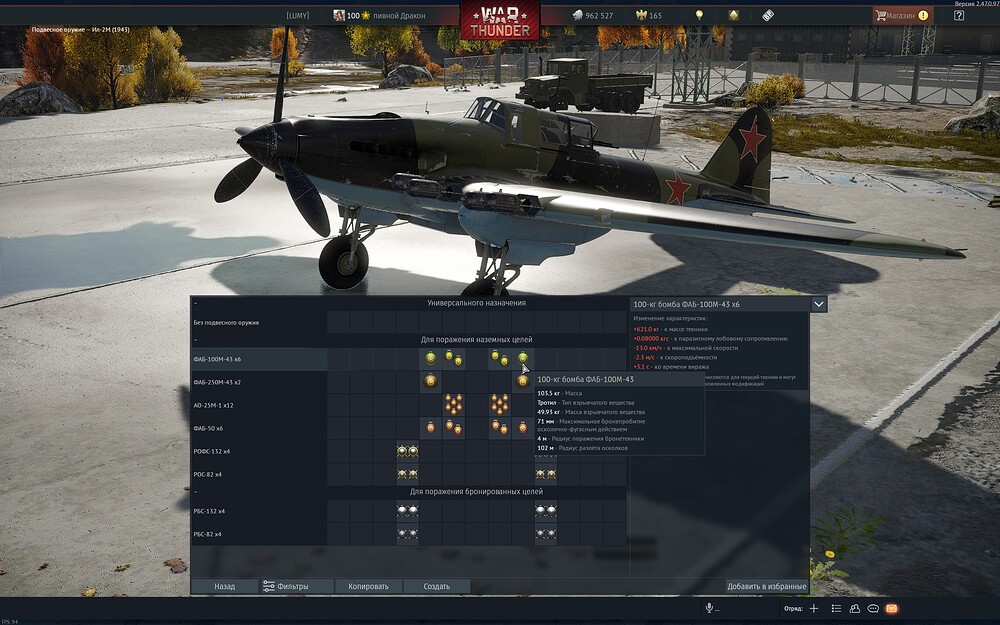Click the microphone icon in bottom bar

pos(709,608)
